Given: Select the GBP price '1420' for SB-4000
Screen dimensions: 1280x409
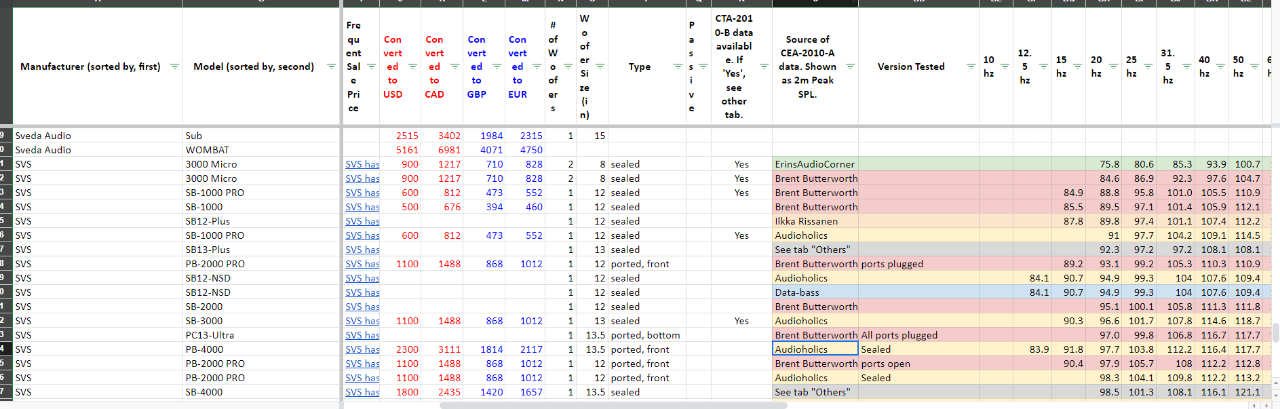Looking at the screenshot, I should (x=485, y=392).
